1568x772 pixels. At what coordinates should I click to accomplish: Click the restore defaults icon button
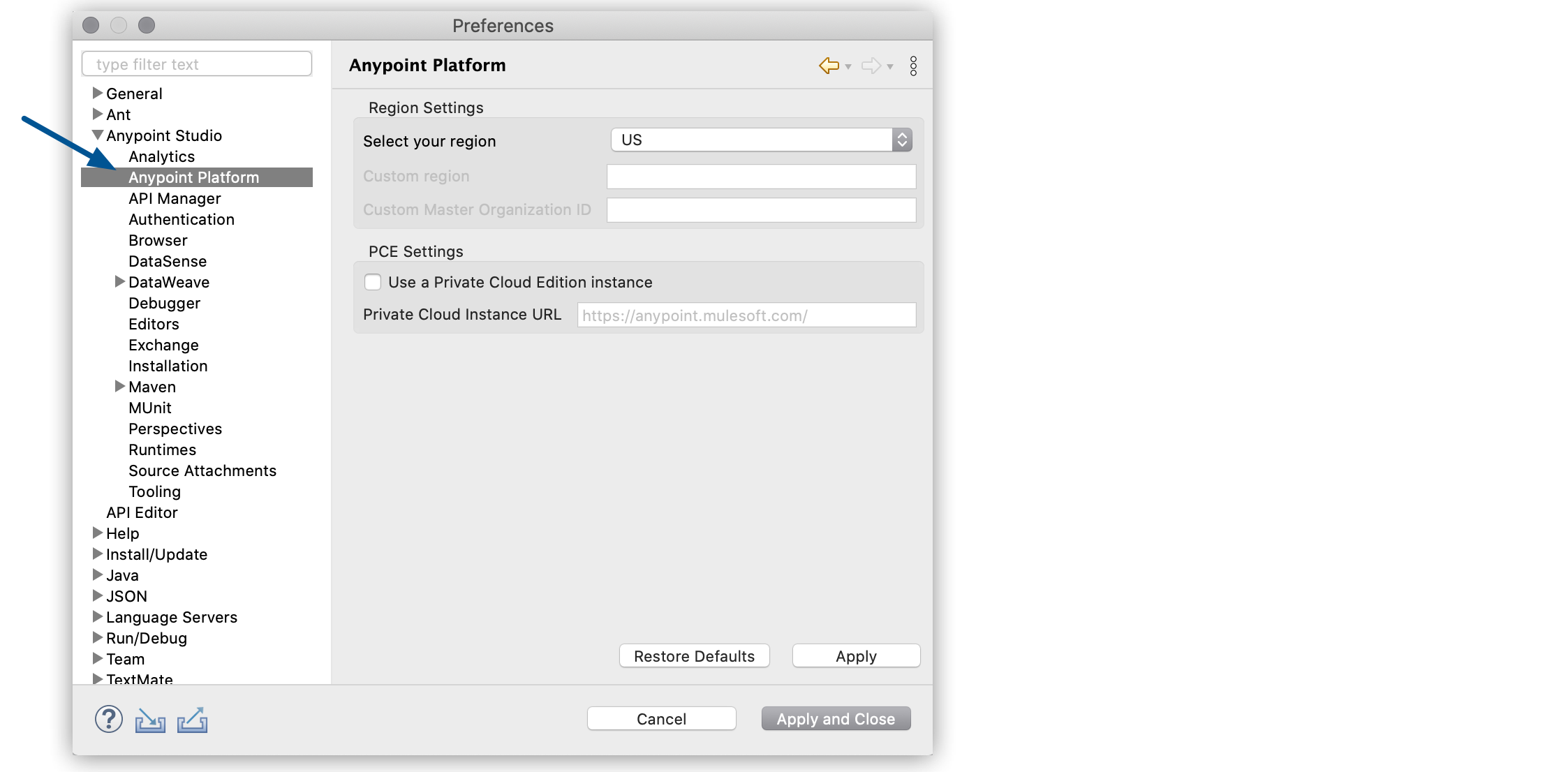695,656
